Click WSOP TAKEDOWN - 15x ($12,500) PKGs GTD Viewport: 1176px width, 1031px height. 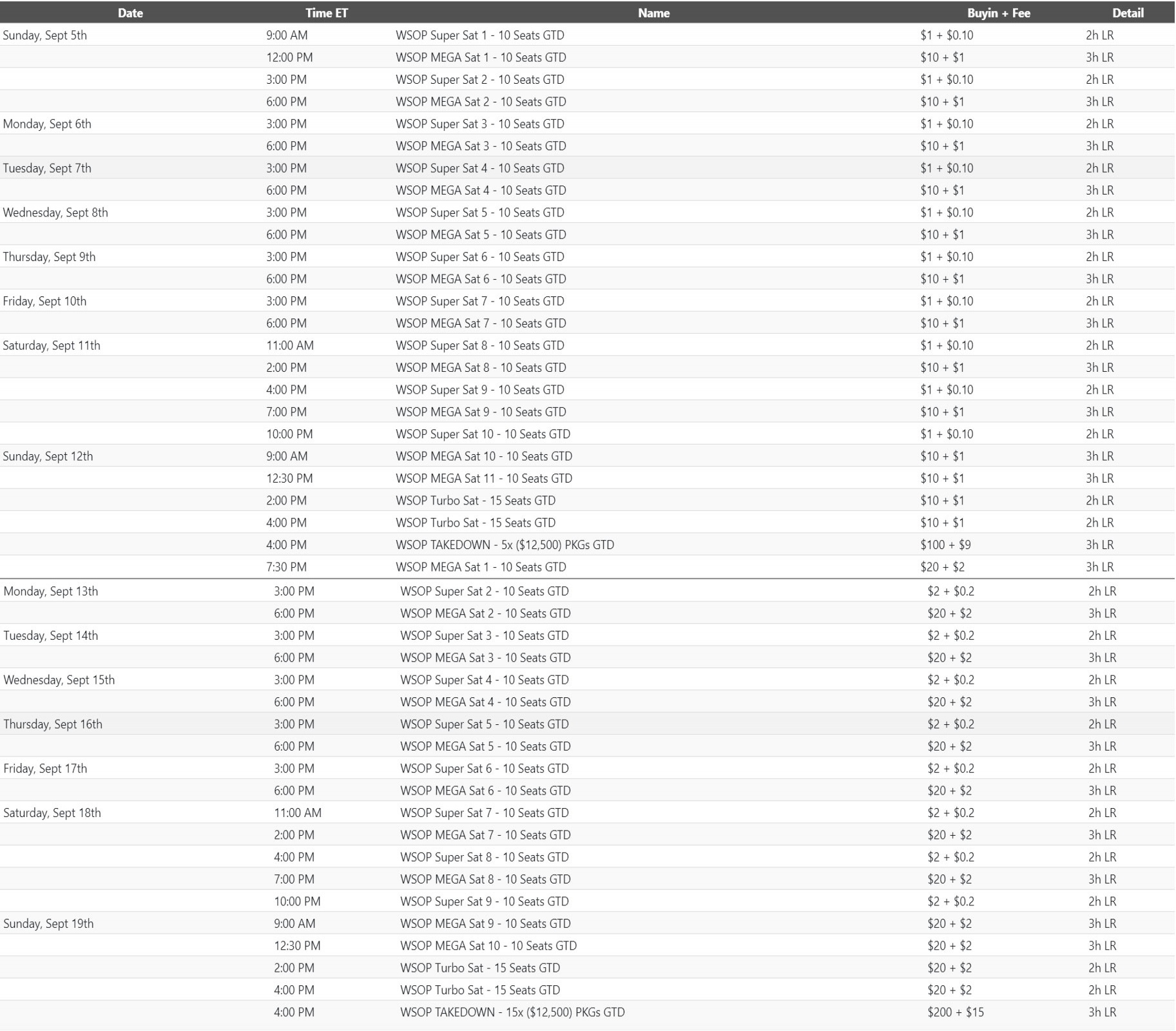click(x=512, y=1012)
